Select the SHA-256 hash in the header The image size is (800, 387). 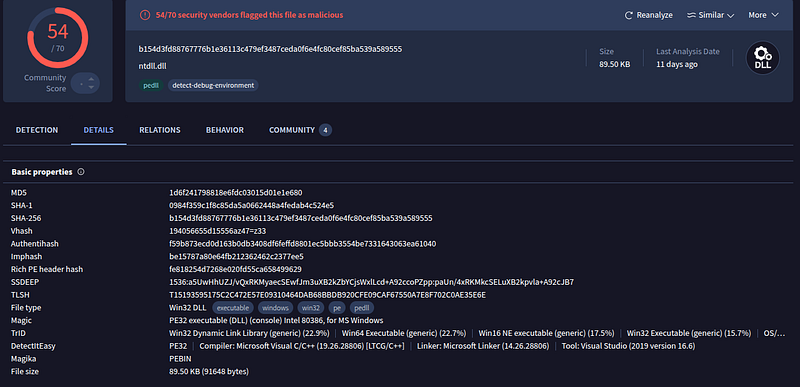(270, 49)
